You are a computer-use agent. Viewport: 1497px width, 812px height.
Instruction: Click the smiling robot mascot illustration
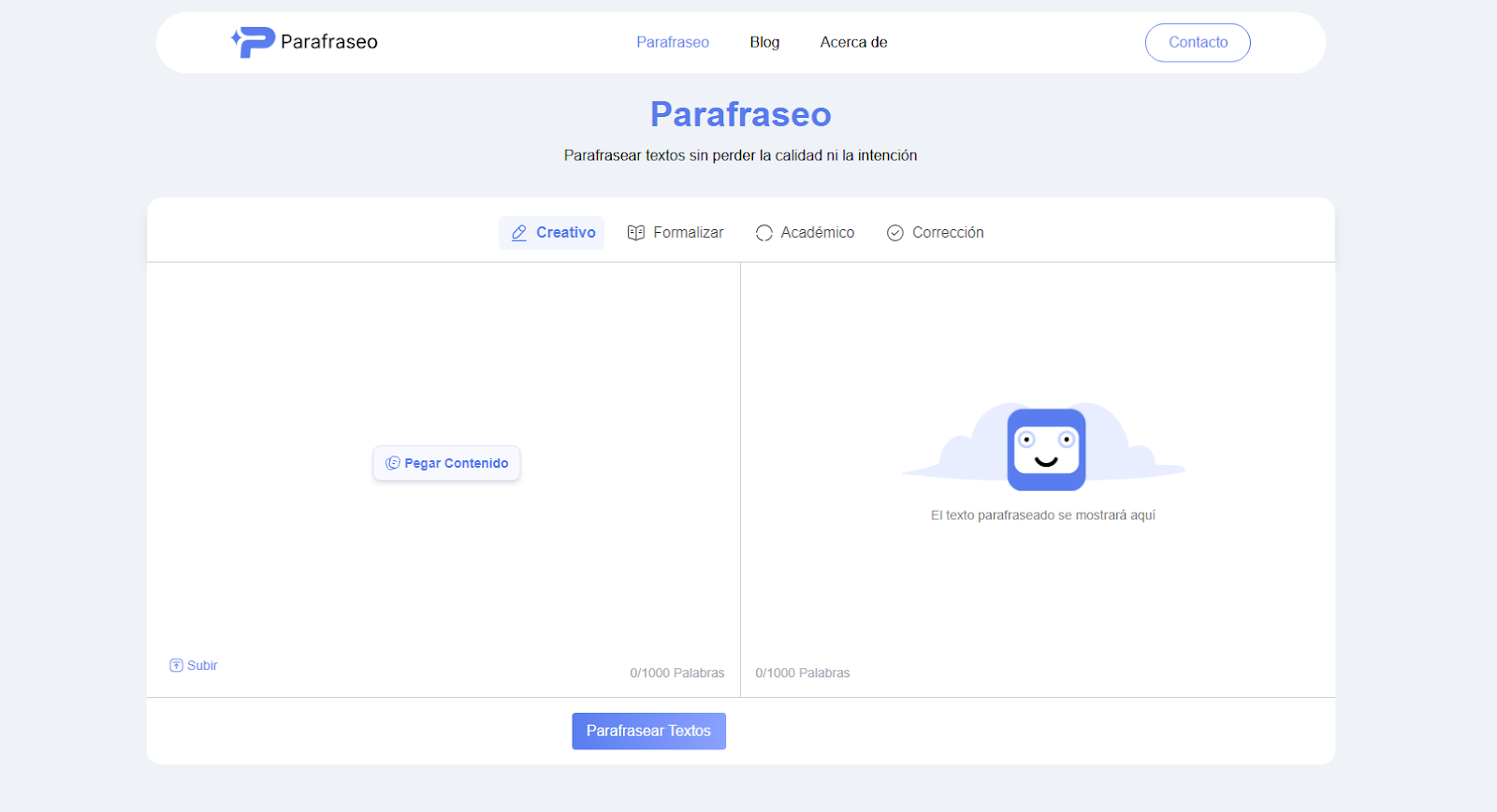coord(1046,449)
